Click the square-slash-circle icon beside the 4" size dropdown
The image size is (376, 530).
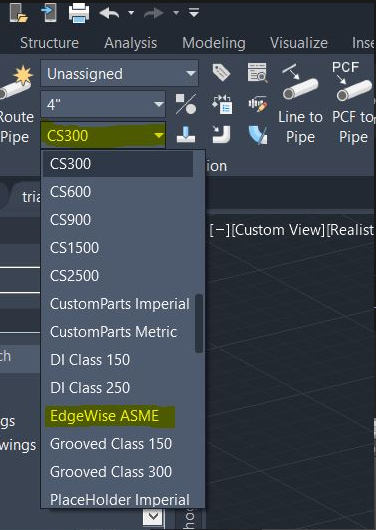click(186, 104)
